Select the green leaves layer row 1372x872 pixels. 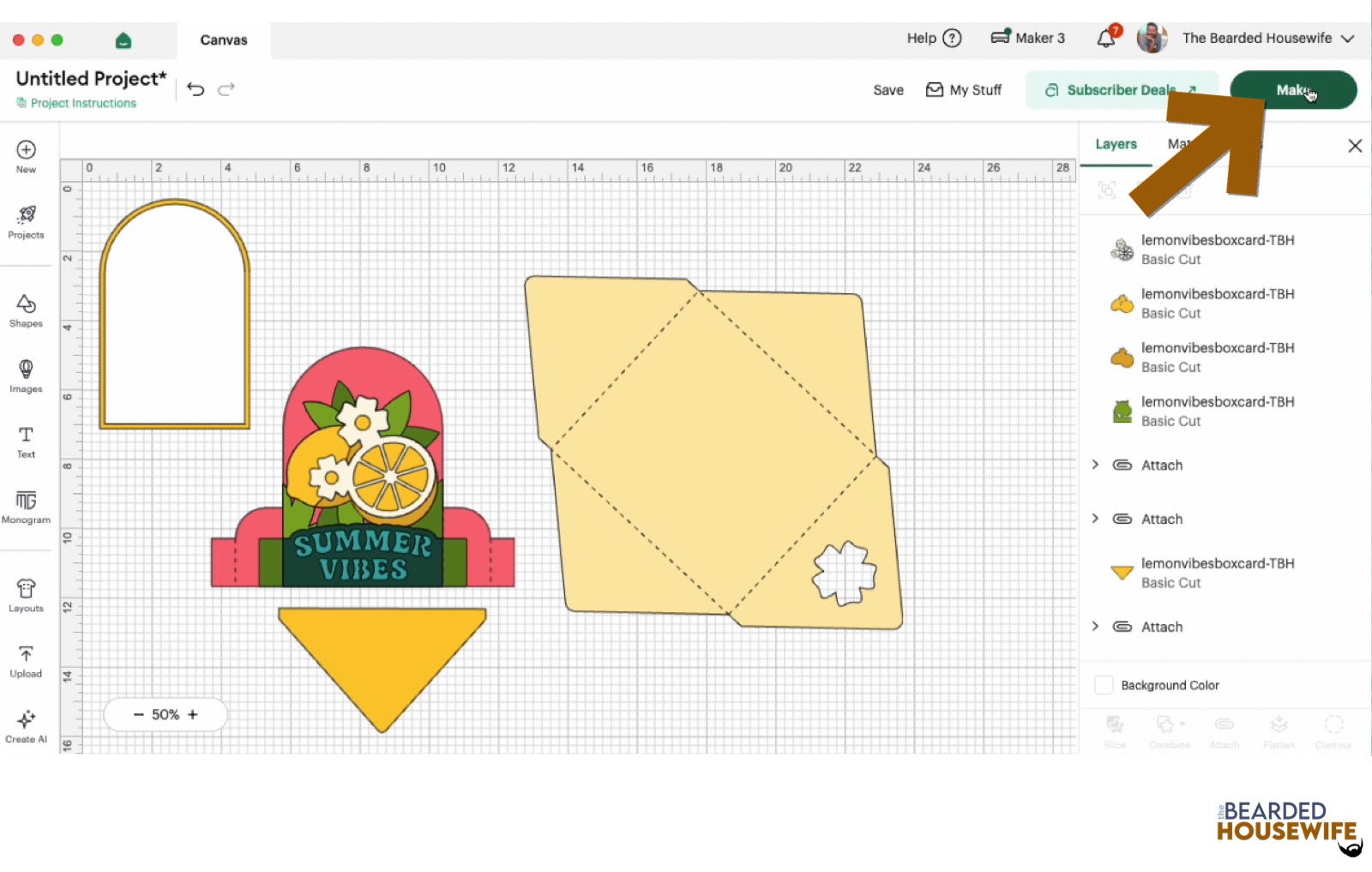(x=1225, y=412)
